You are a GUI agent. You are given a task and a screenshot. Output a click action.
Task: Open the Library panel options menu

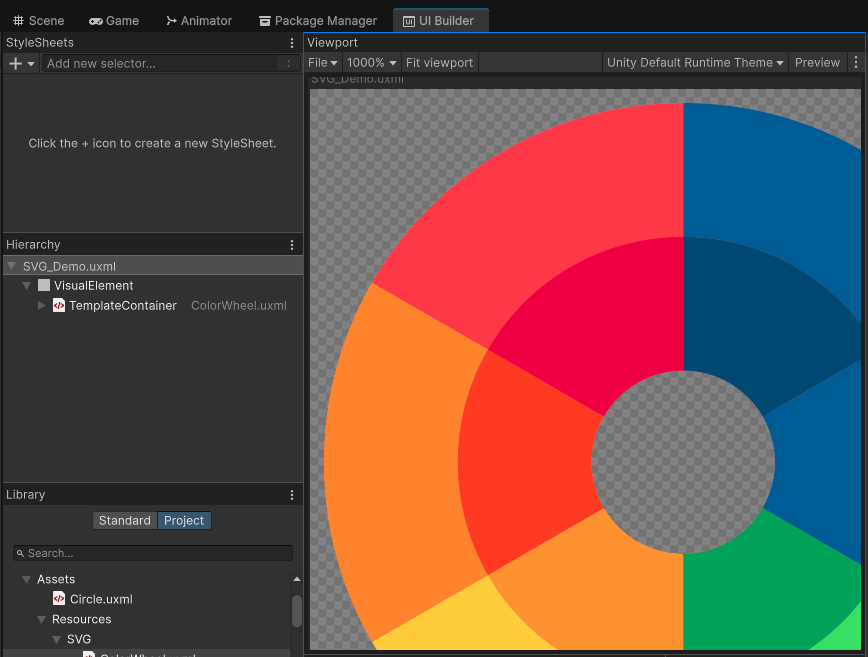[x=292, y=495]
